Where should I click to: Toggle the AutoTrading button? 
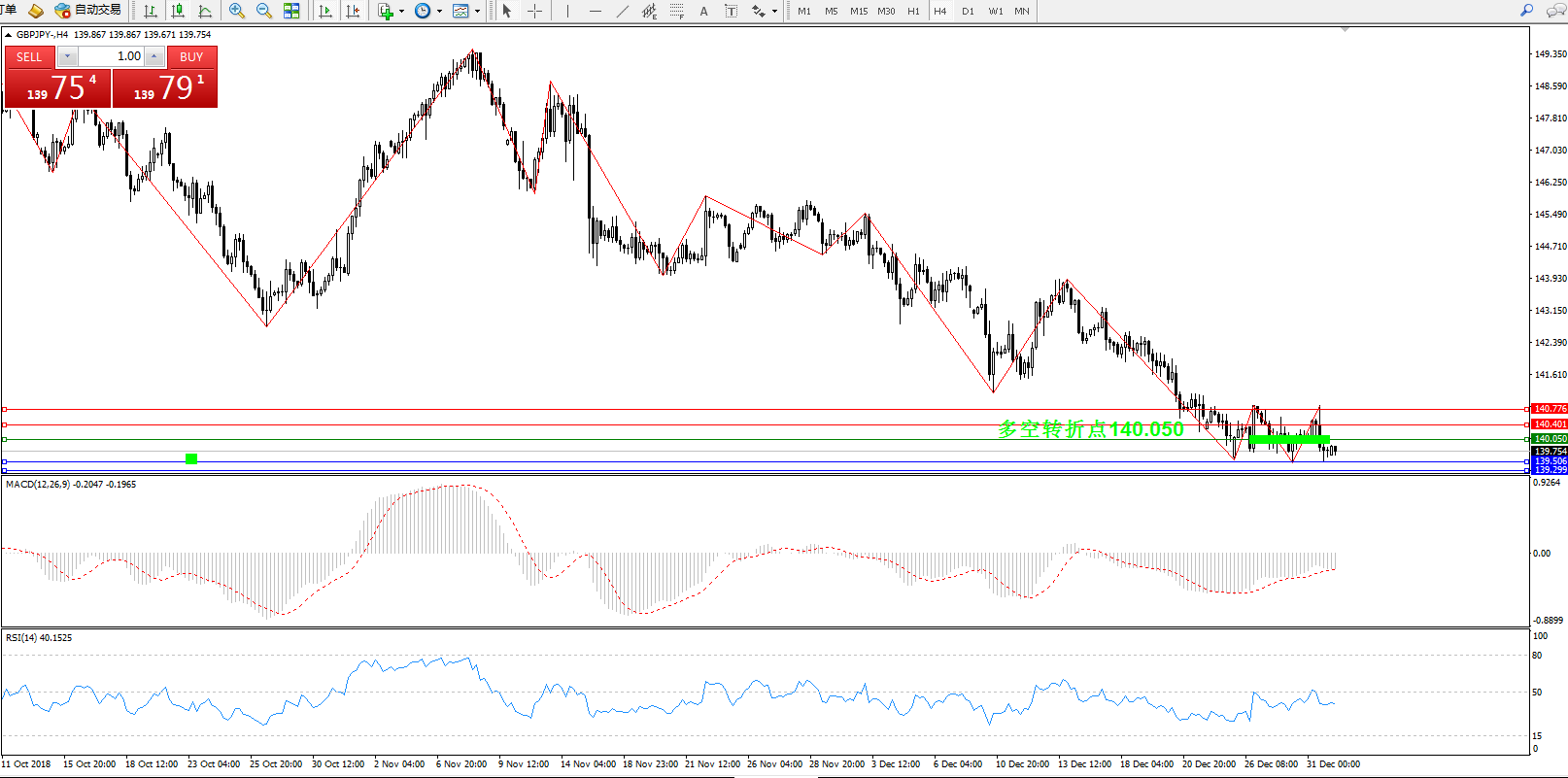(x=88, y=11)
